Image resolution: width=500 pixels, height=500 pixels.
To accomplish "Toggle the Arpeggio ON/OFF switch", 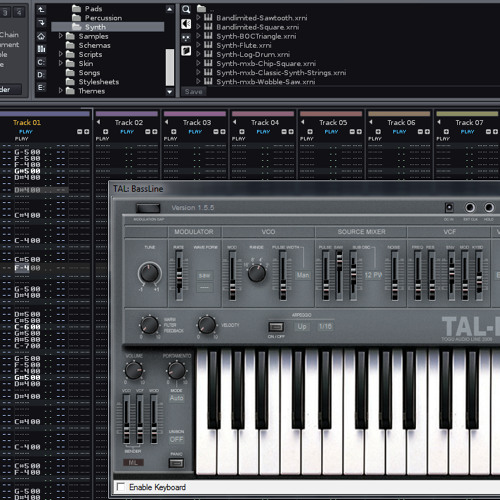I will [276, 326].
